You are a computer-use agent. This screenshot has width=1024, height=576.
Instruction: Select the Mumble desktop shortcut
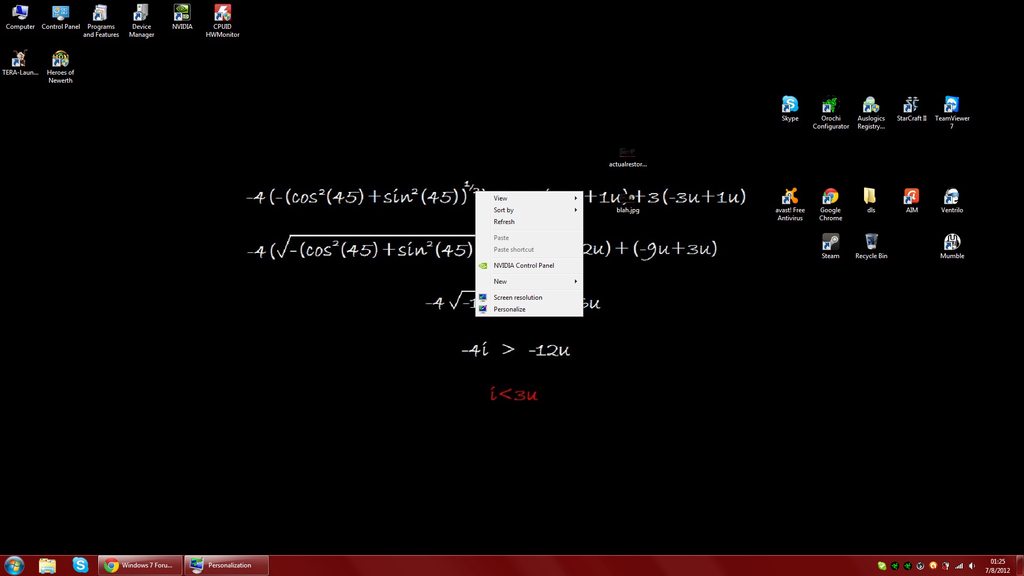[952, 246]
